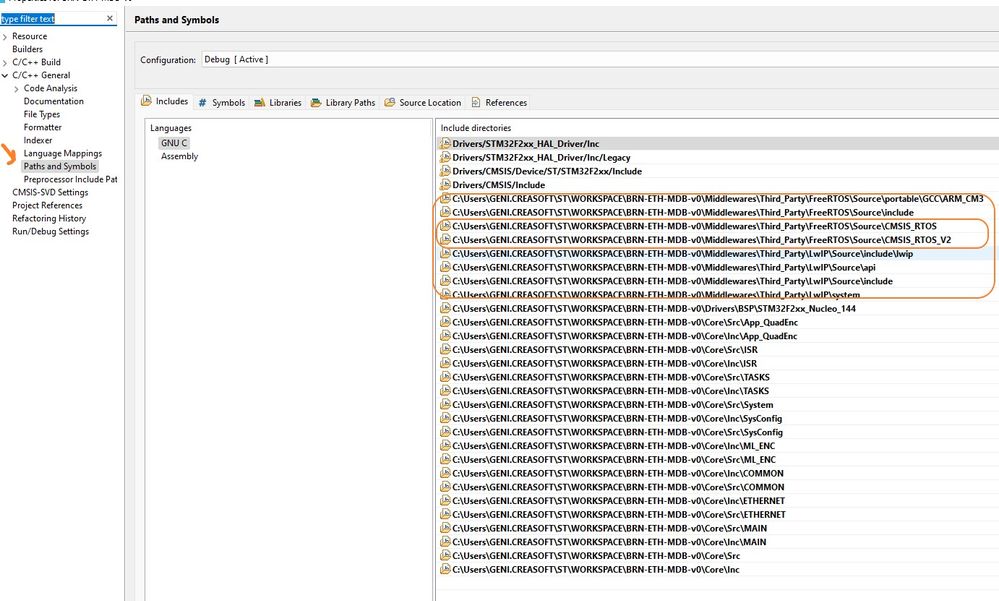This screenshot has height=601, width=999.
Task: Click folder icon of Core\Inc\App_QuadEnc path
Action: (445, 336)
